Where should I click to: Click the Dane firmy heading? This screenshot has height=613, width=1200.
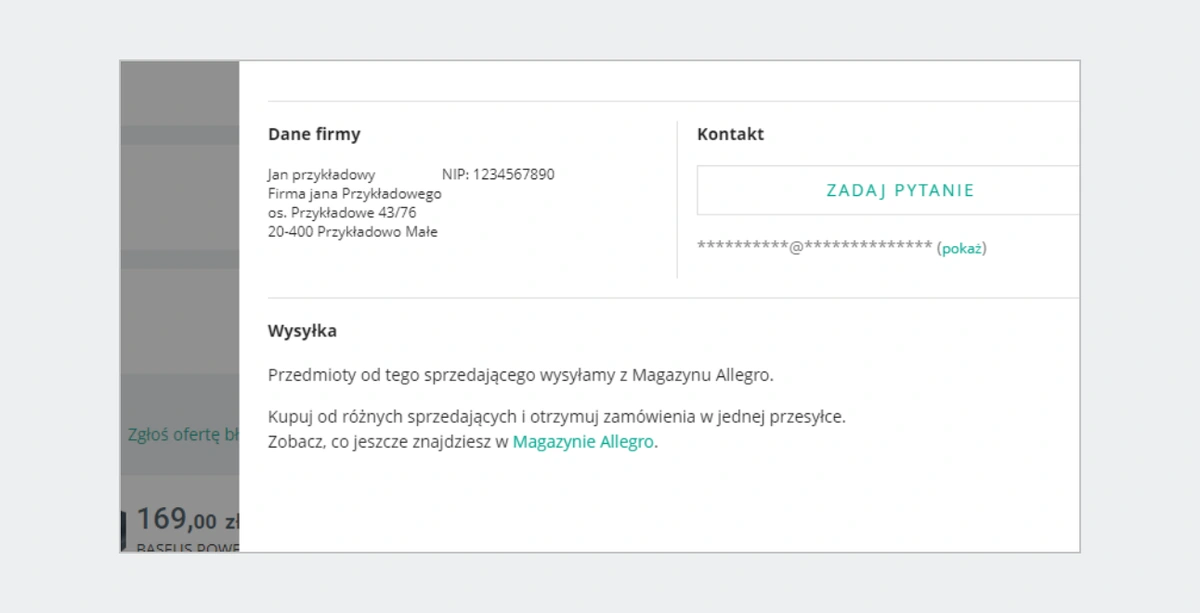314,134
